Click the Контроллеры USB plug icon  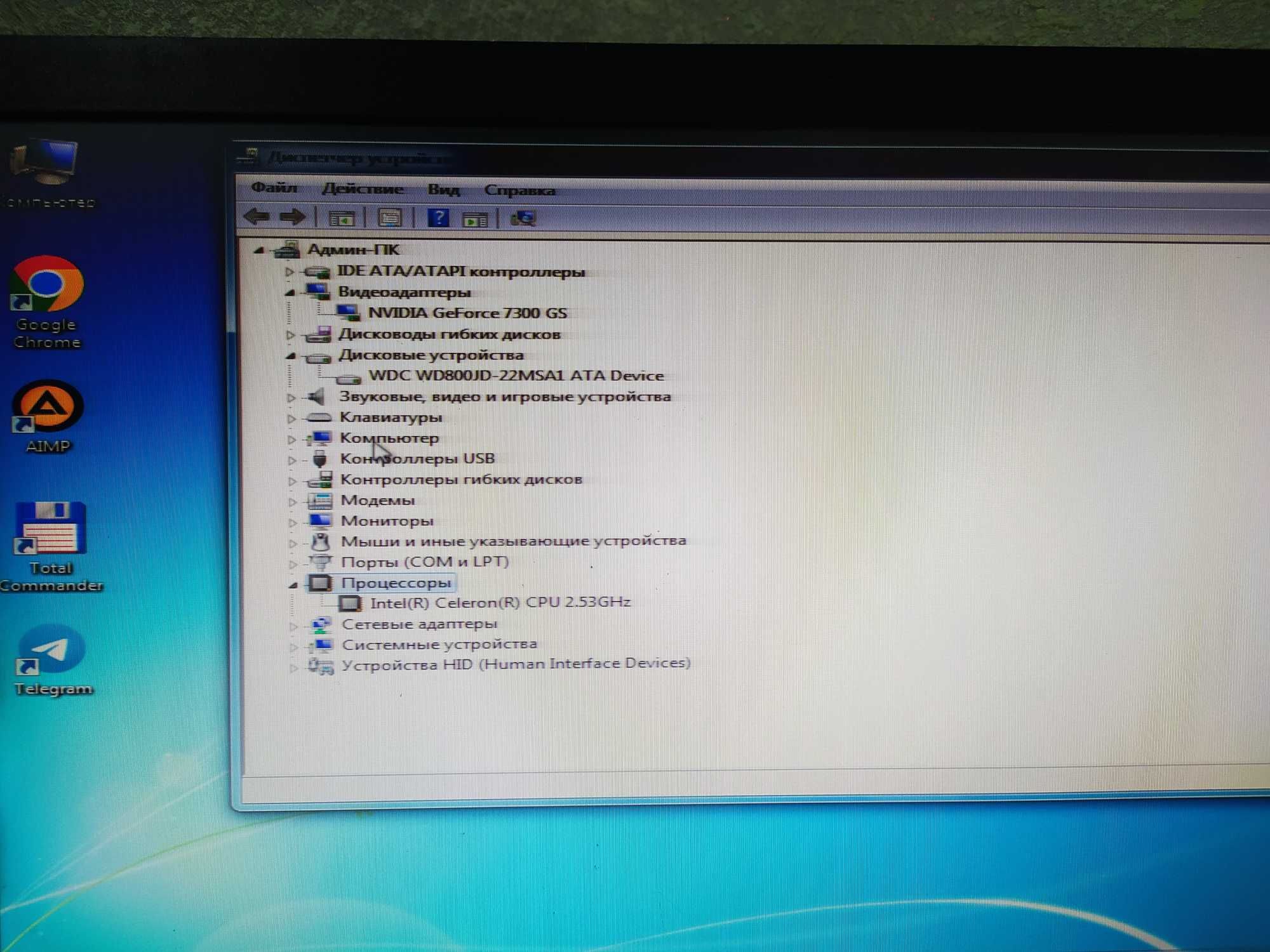[320, 459]
